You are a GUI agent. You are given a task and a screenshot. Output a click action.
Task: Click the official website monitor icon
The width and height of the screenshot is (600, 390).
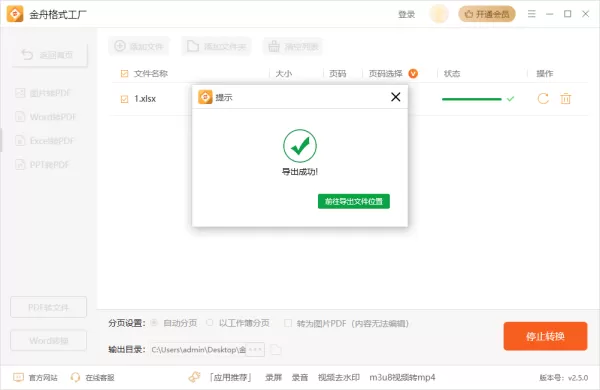18,377
